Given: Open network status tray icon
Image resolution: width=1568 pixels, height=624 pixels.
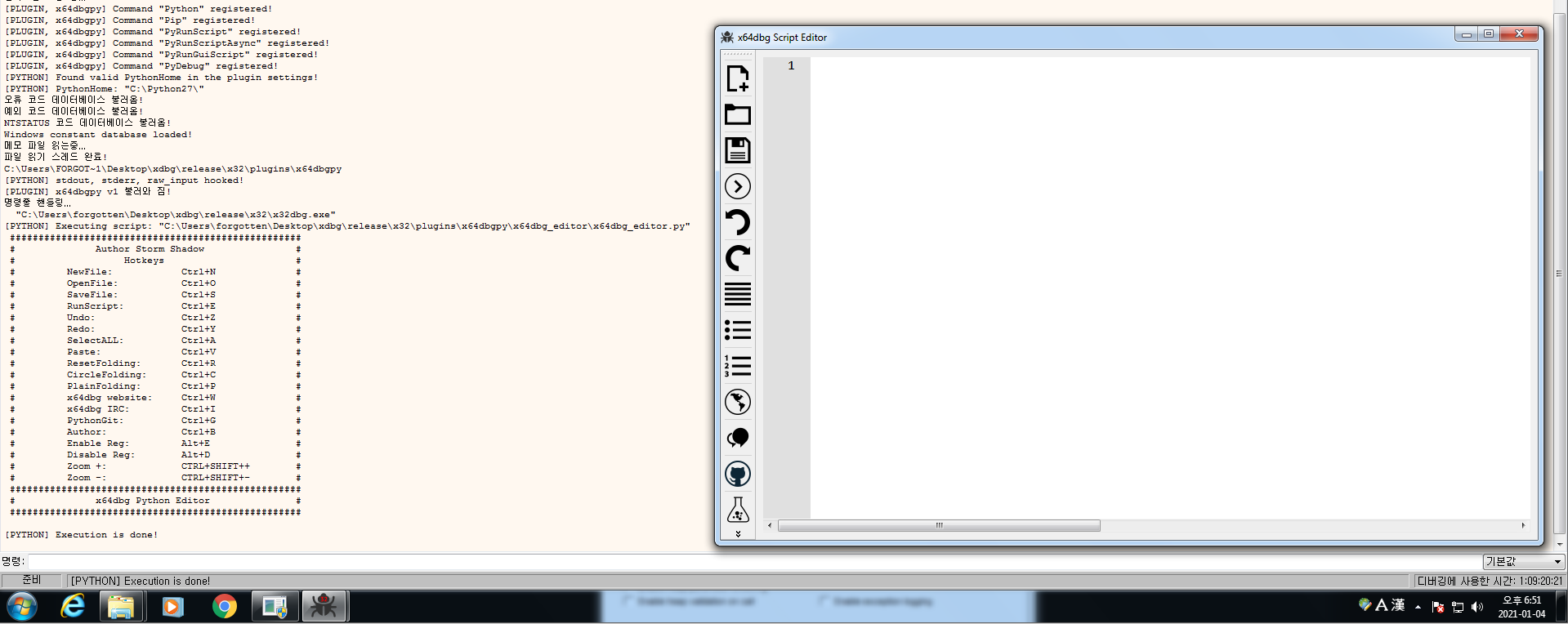Looking at the screenshot, I should pyautogui.click(x=1458, y=607).
